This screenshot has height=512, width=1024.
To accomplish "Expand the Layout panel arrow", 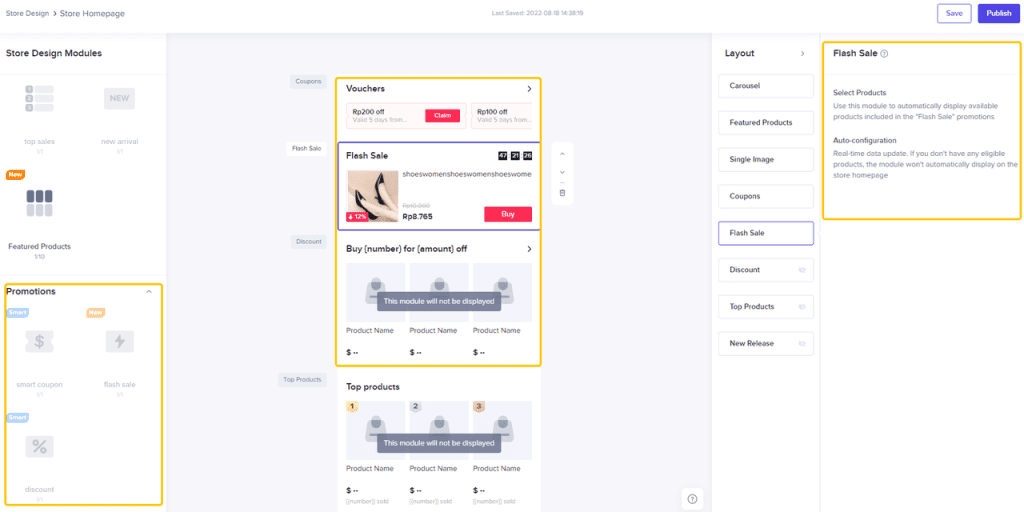I will point(803,54).
